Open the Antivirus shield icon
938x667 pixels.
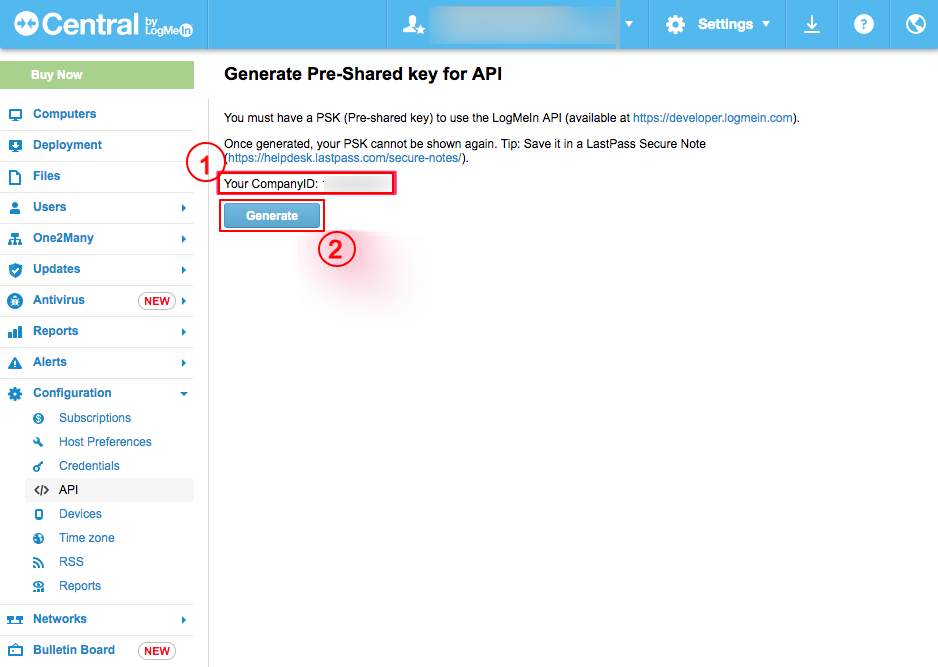(x=16, y=300)
